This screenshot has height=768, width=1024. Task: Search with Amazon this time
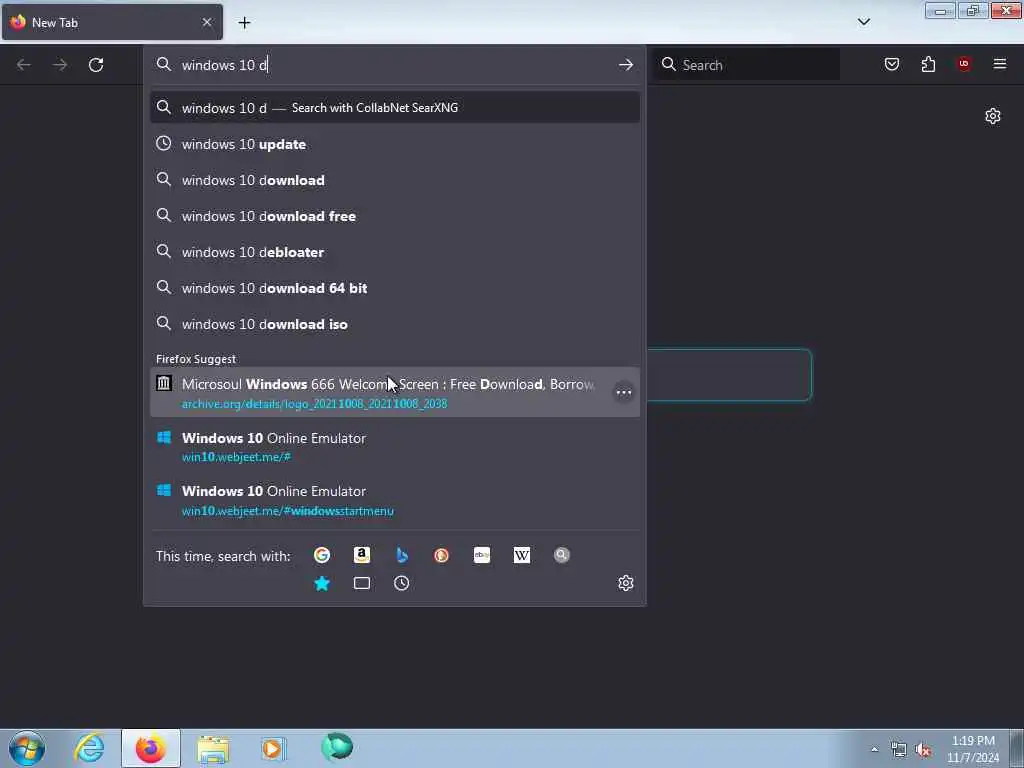coord(362,555)
